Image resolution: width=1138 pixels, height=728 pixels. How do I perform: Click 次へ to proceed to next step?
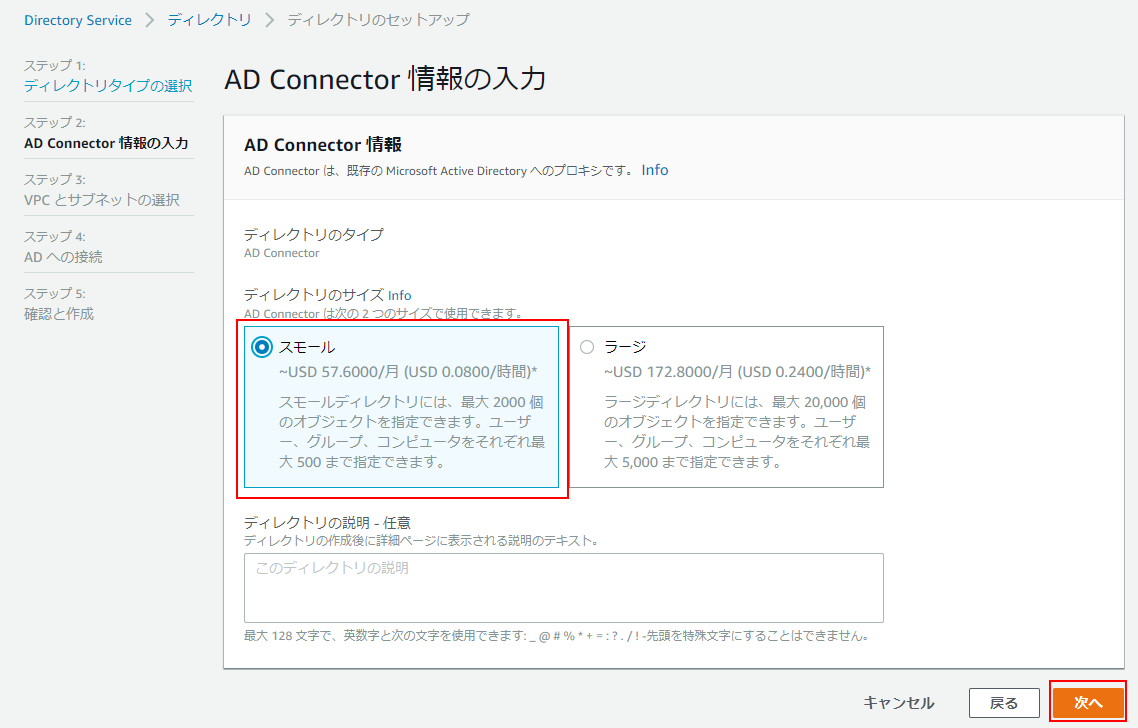click(x=1088, y=702)
